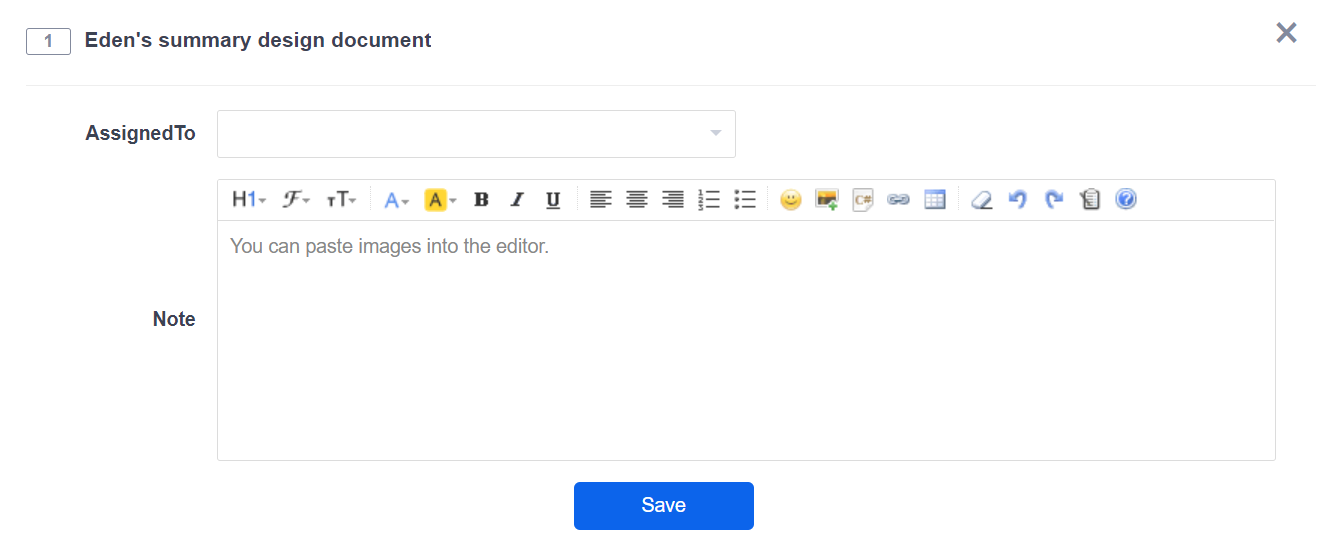Click the eraser to clear formatting
This screenshot has width=1336, height=559.
coord(982,200)
